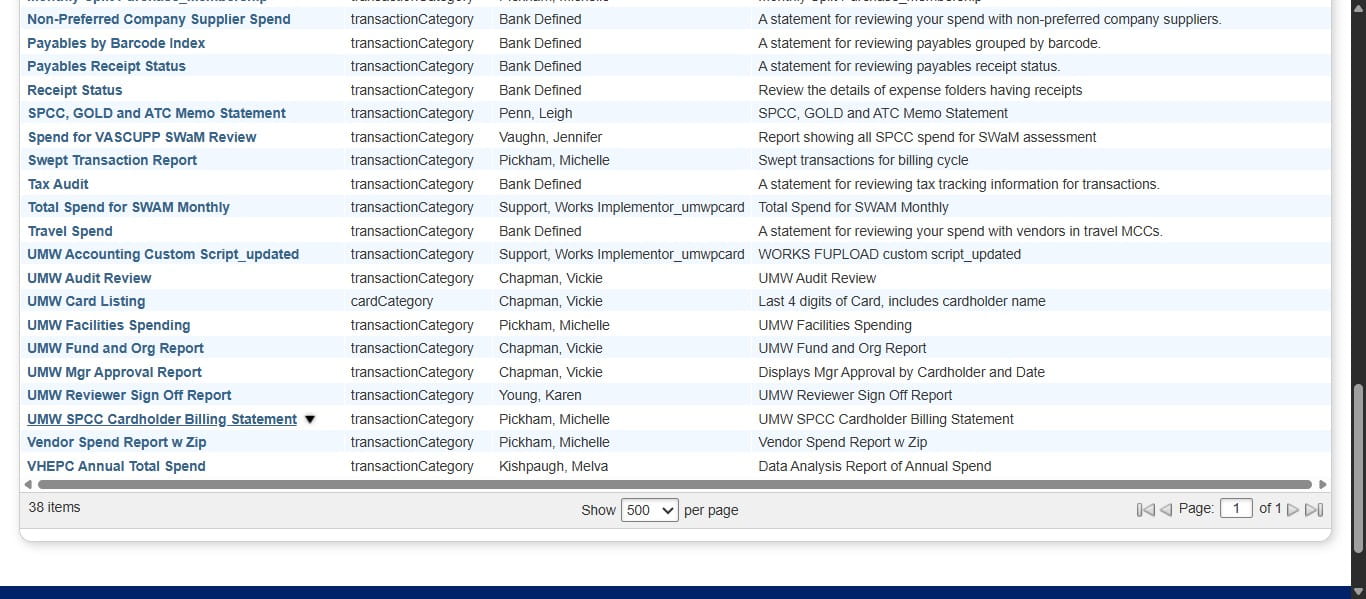1366x599 pixels.
Task: Click the next page arrow icon
Action: [x=1292, y=509]
